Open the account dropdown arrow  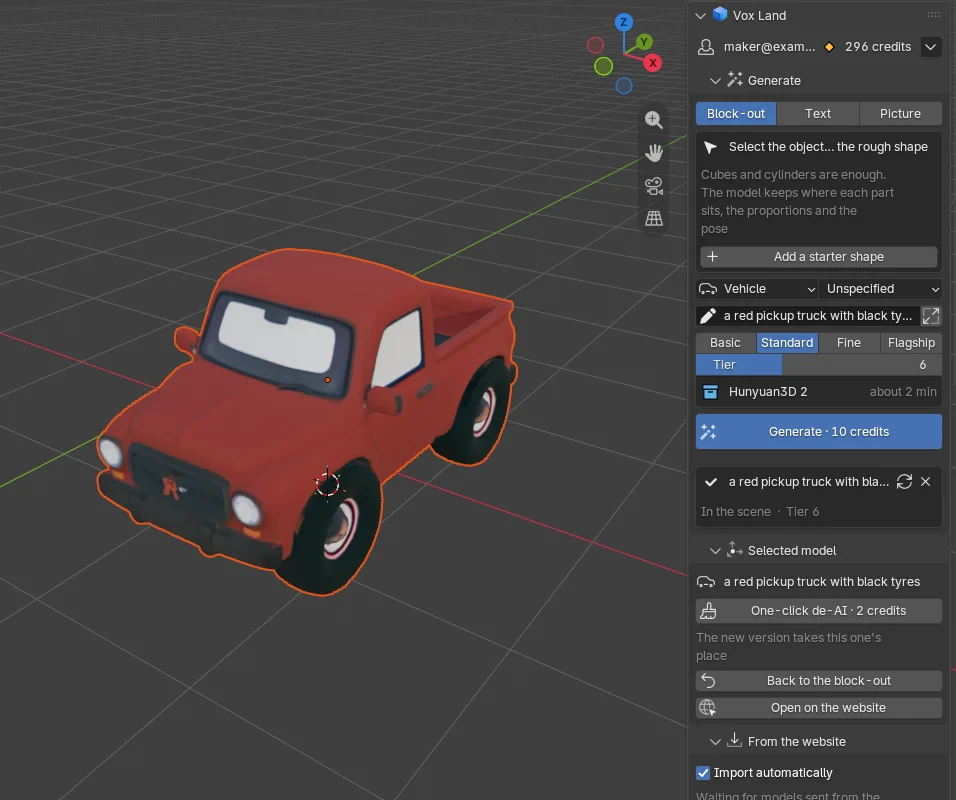pyautogui.click(x=930, y=47)
